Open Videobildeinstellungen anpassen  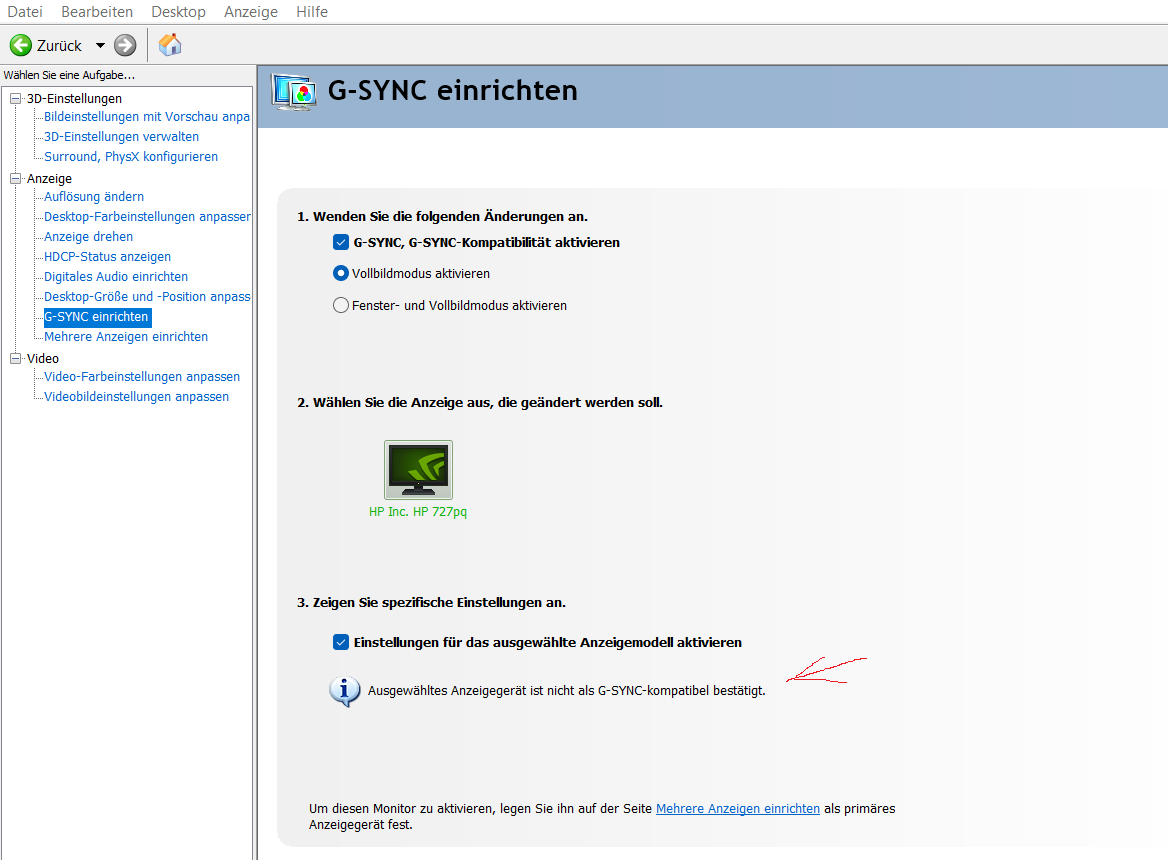(x=136, y=397)
